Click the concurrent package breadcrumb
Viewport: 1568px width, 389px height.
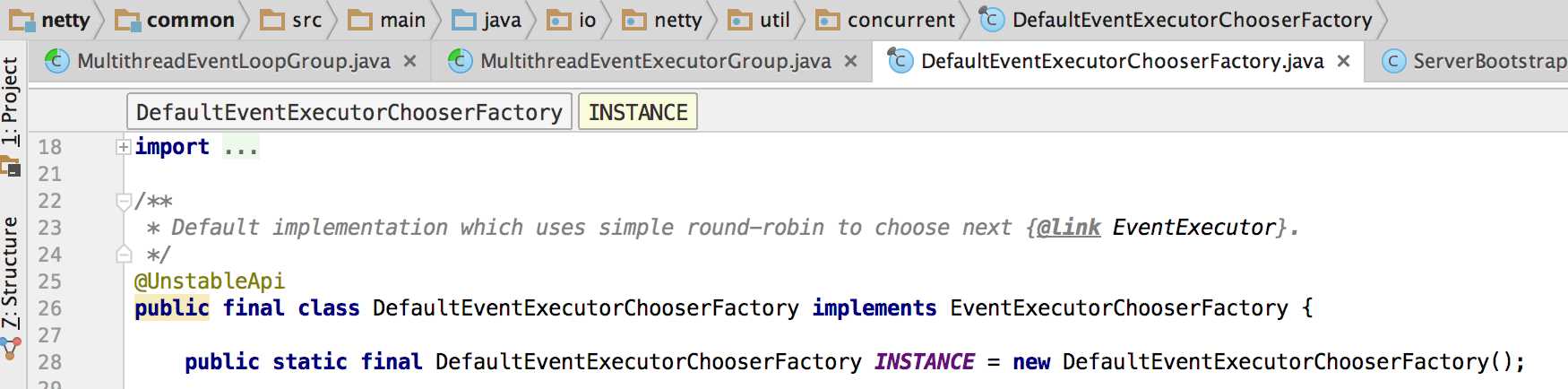(886, 20)
